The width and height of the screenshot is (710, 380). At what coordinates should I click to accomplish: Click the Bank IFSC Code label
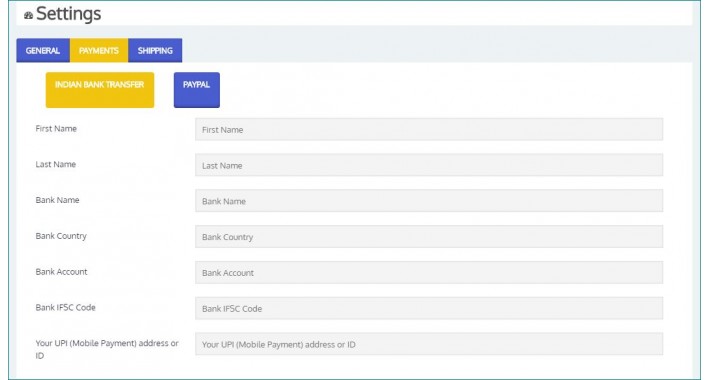66,308
